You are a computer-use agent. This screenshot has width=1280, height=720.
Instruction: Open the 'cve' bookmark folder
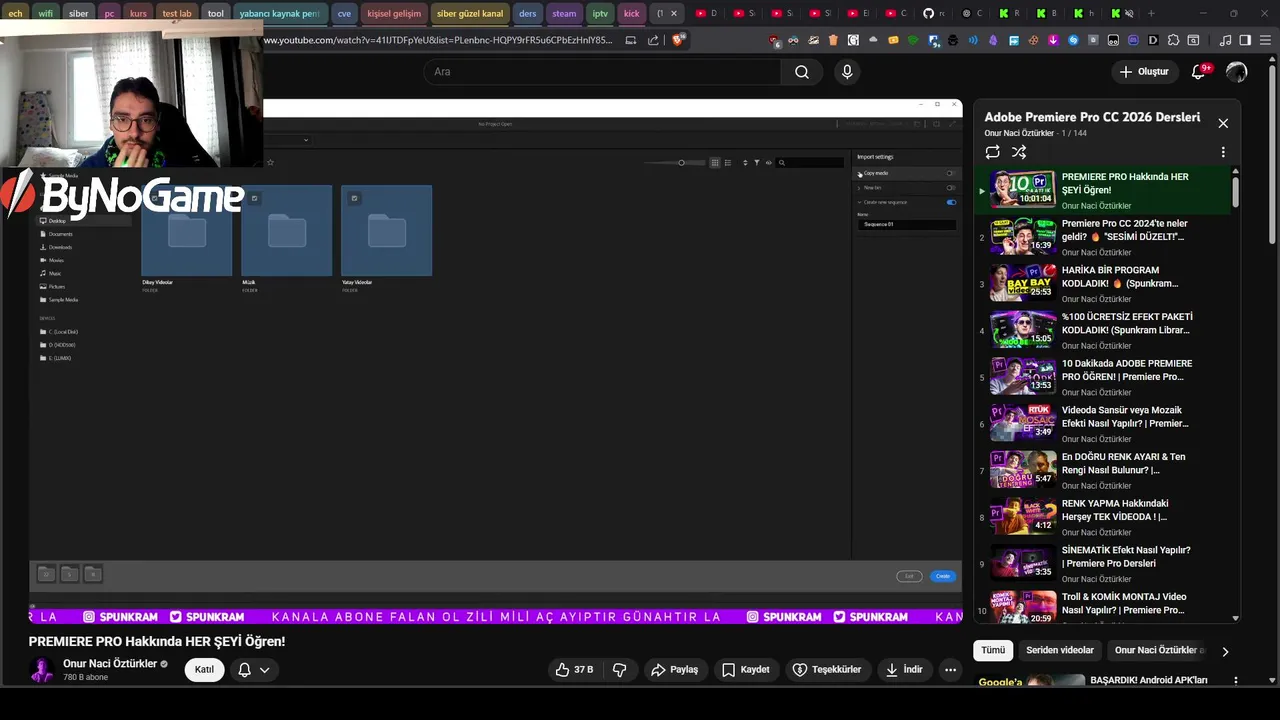pos(344,14)
